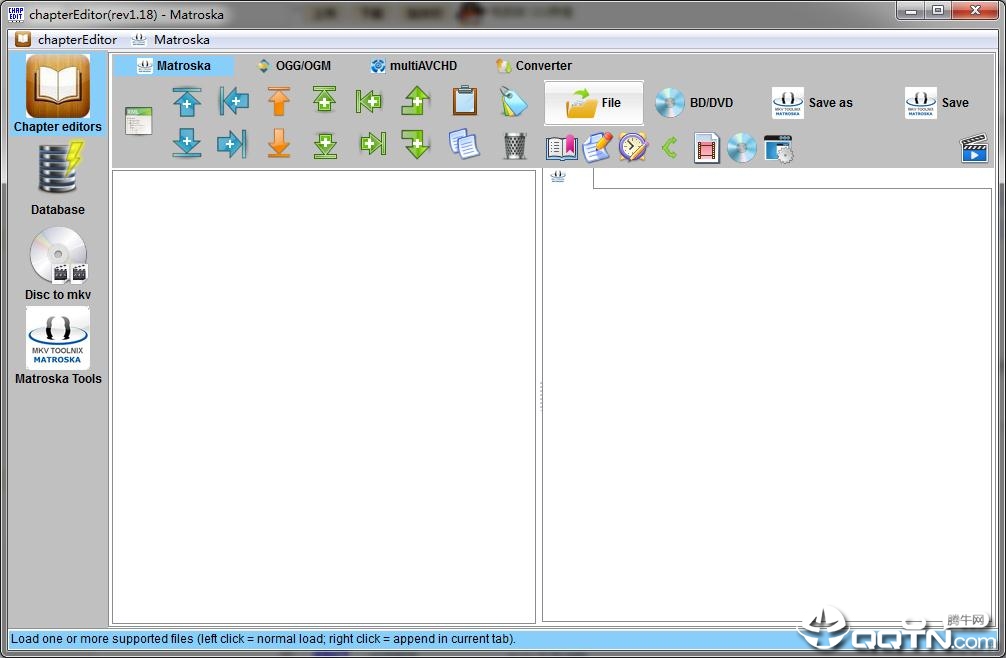
Task: Click inside the right chapter details pane
Action: pyautogui.click(x=767, y=405)
